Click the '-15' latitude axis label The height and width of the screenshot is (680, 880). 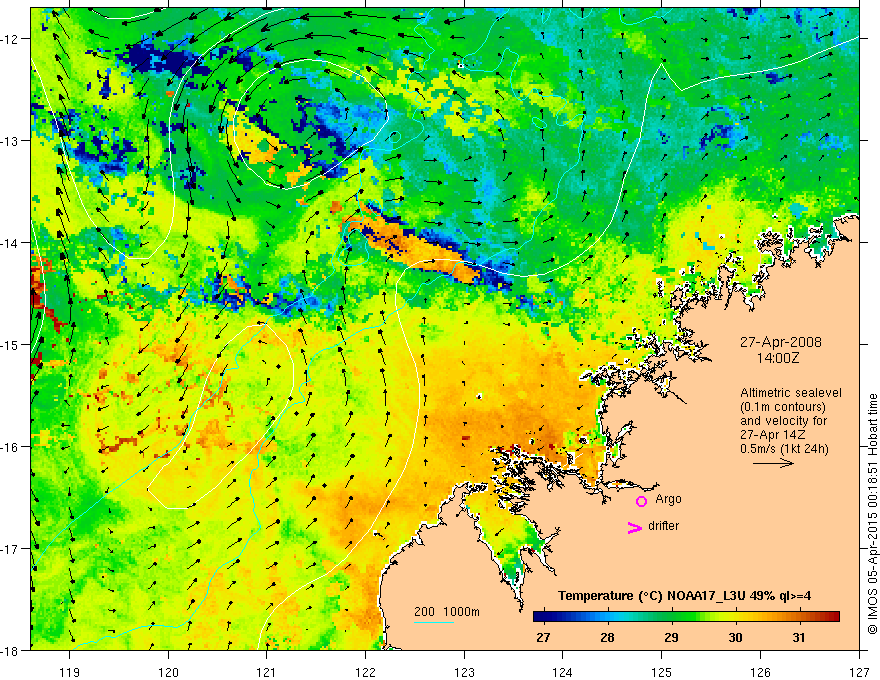point(10,344)
